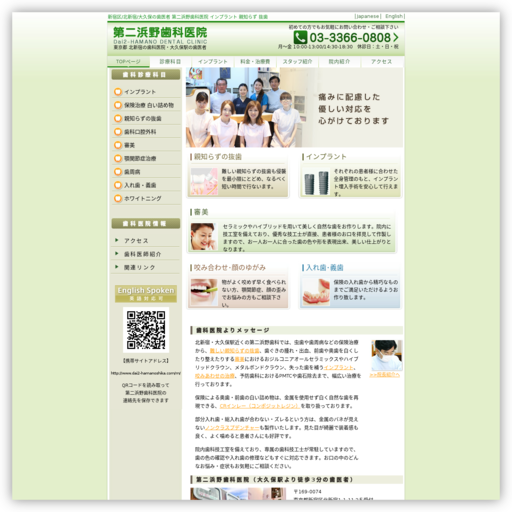Image resolution: width=512 pixels, height=512 pixels.
Task: Click the orange circle icon next to 審美 in sidebar
Action: (x=118, y=145)
